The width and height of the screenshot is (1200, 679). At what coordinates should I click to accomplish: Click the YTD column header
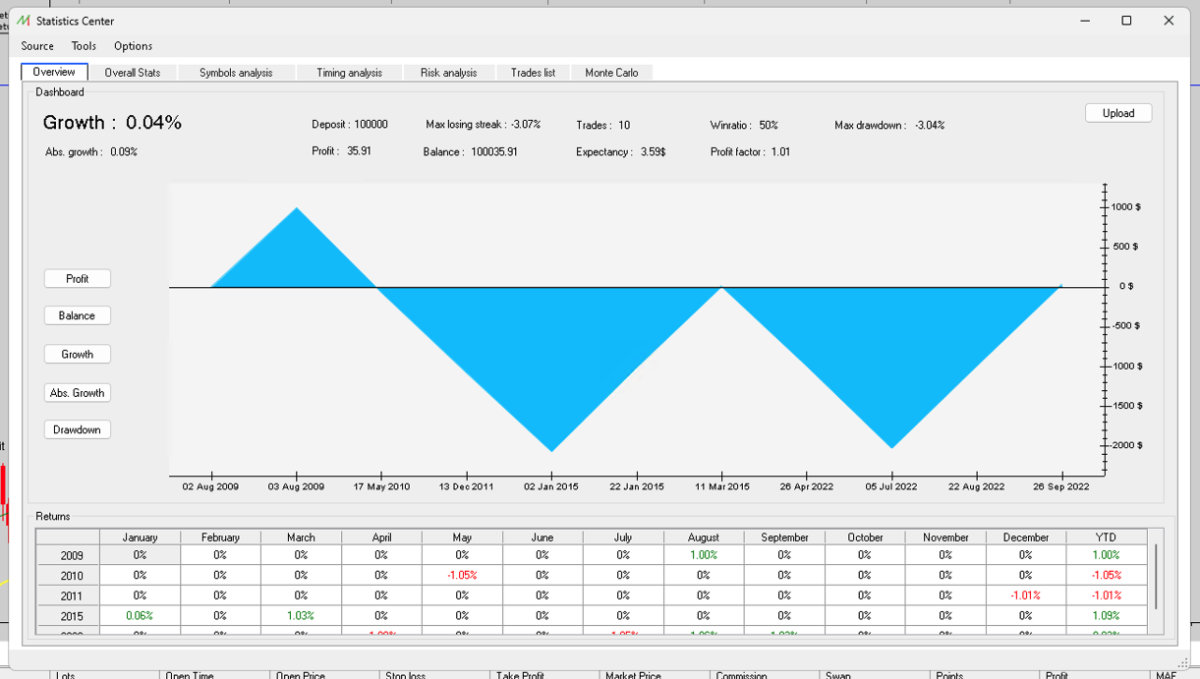point(1105,537)
